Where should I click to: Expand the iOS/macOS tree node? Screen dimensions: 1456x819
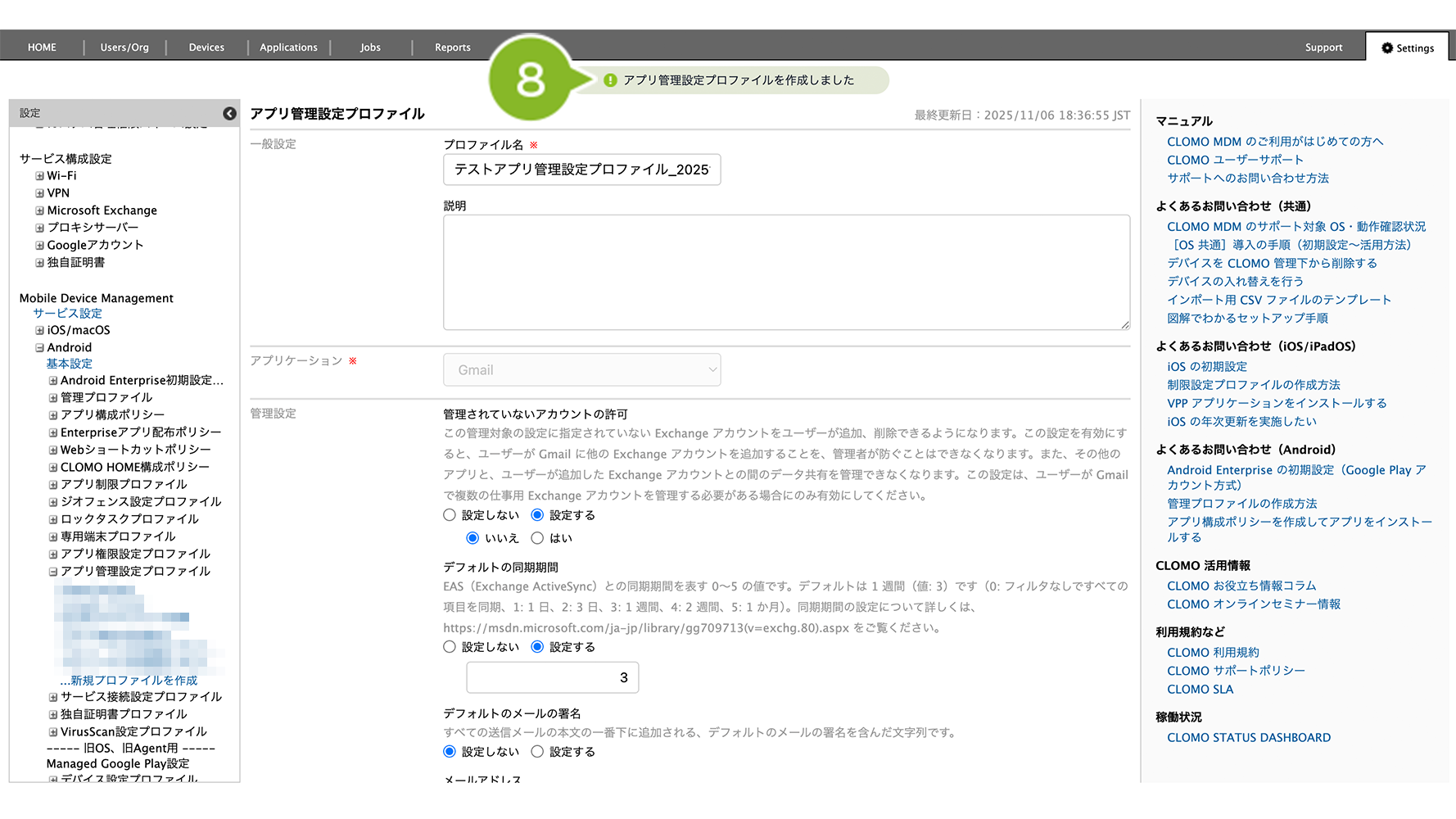pyautogui.click(x=39, y=331)
